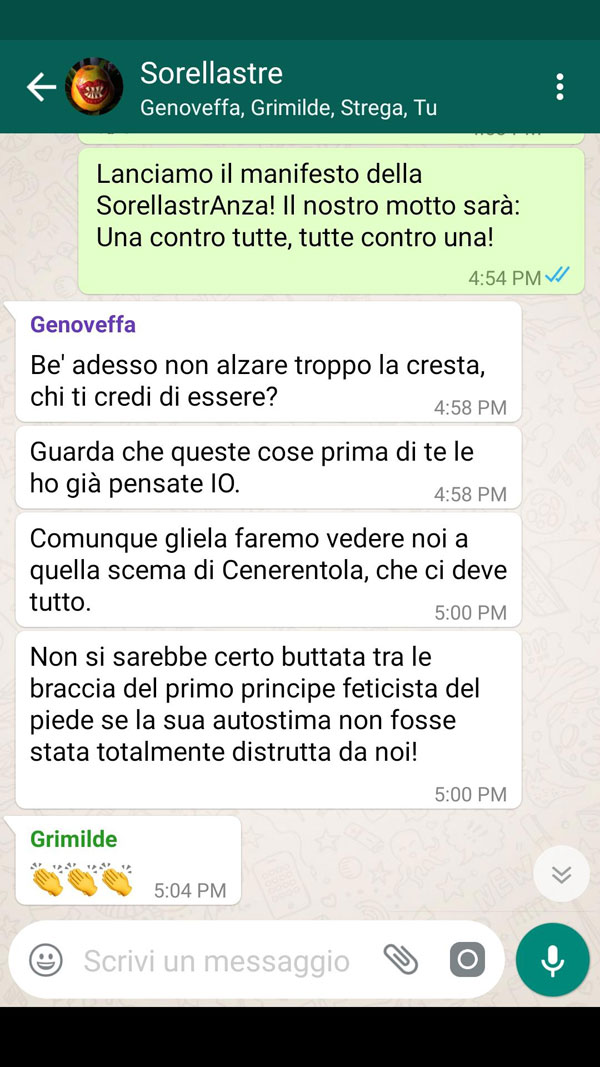The width and height of the screenshot is (600, 1067).
Task: Open the camera icon in message bar
Action: pyautogui.click(x=467, y=959)
